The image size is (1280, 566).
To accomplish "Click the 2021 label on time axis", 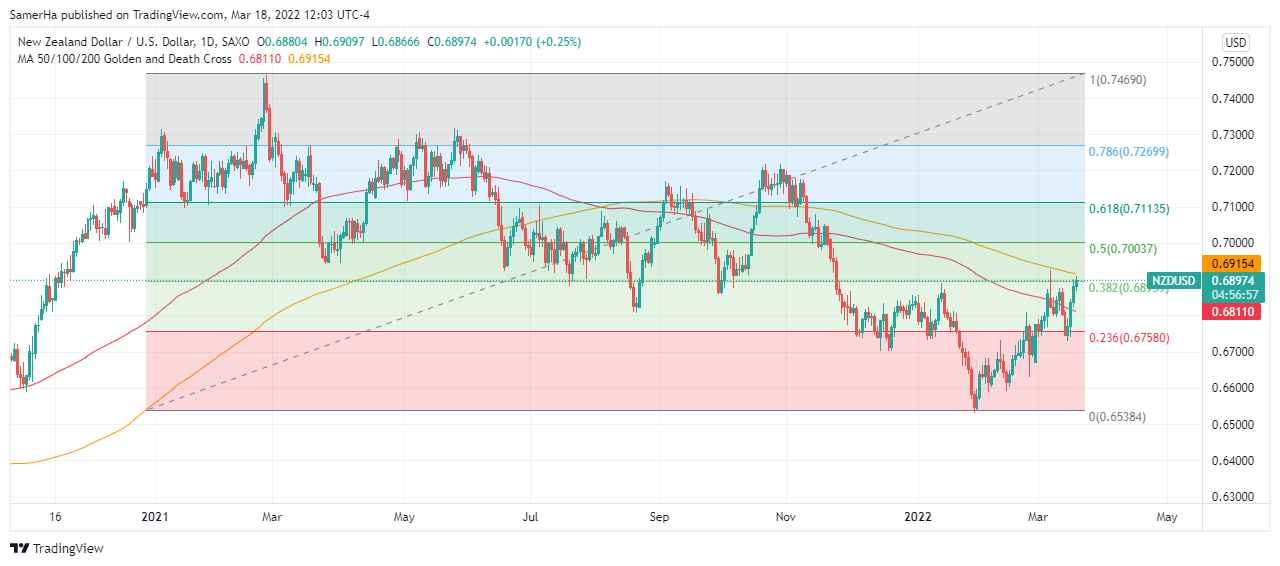I will [x=155, y=517].
